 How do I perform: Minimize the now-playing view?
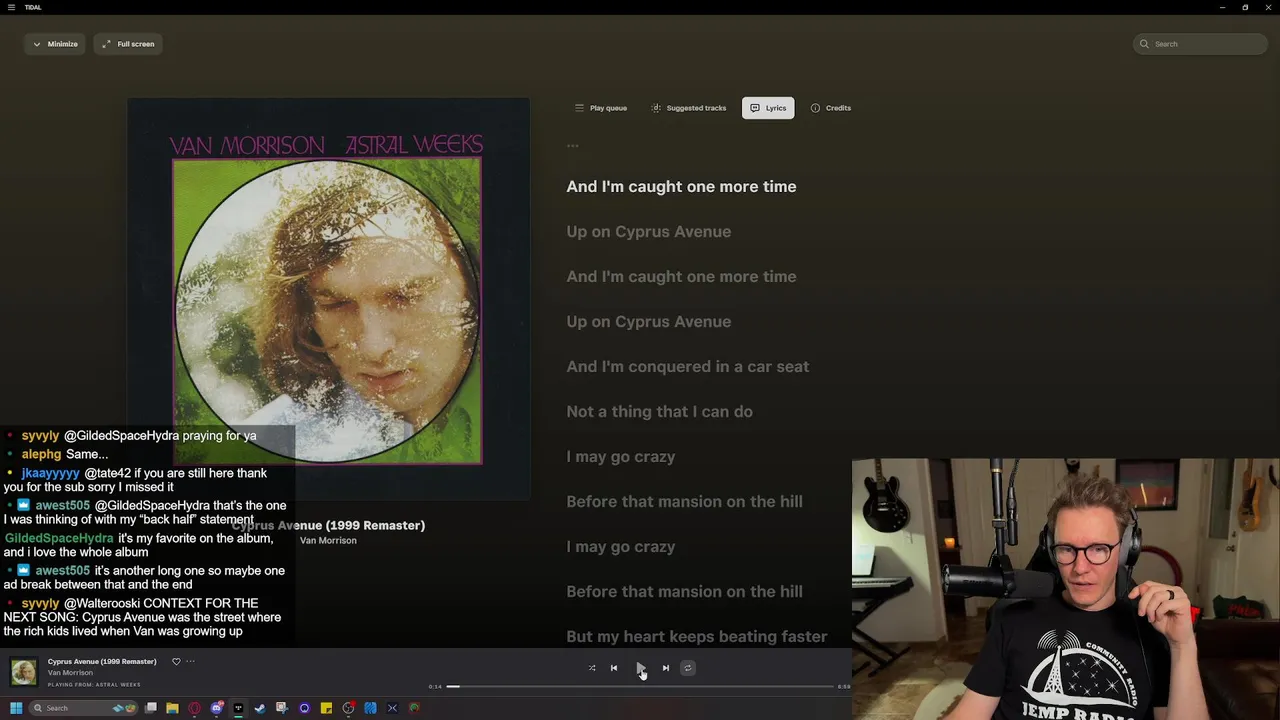click(54, 44)
